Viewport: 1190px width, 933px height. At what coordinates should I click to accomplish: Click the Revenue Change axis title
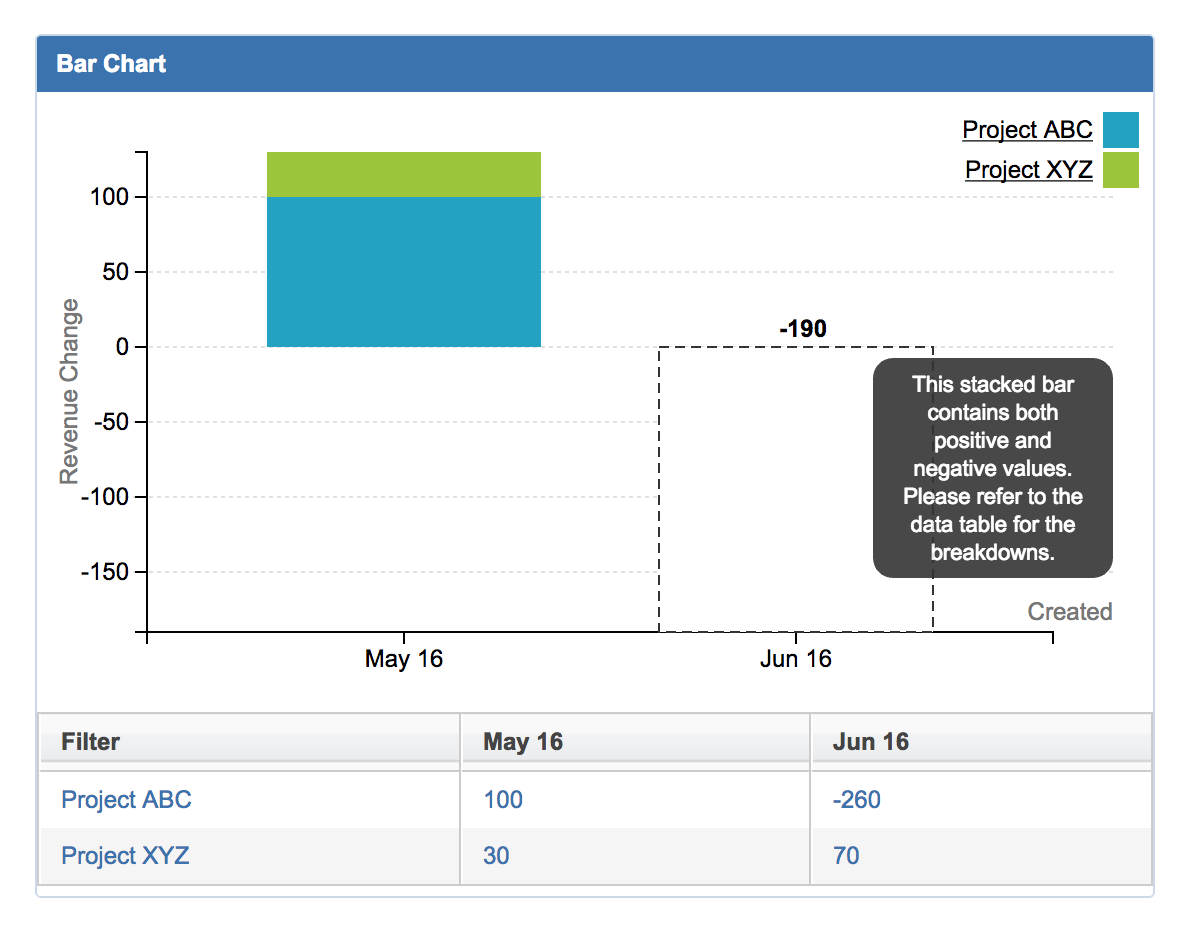coord(69,391)
